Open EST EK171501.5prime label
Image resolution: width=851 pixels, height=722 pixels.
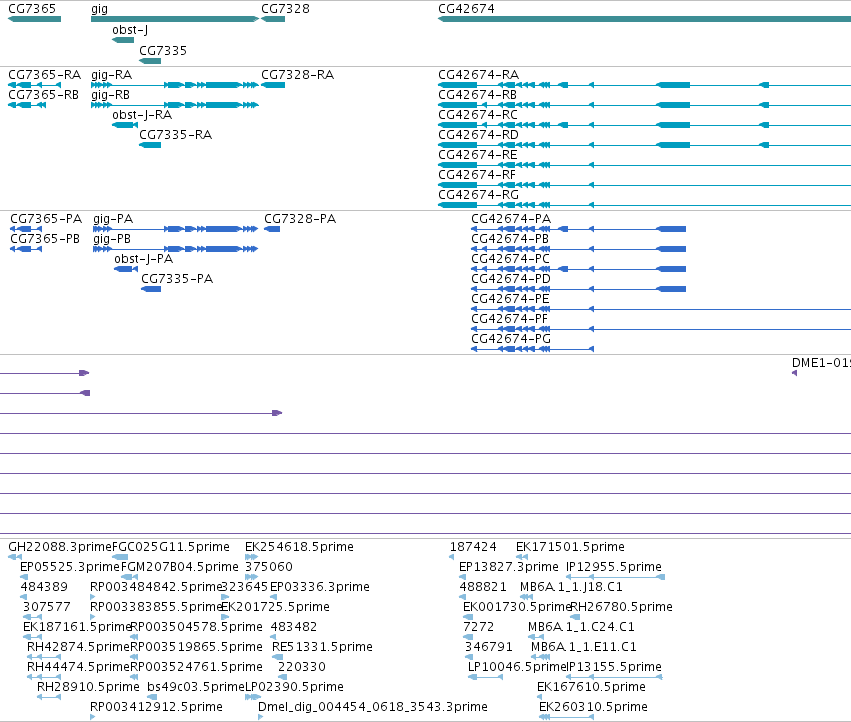(x=570, y=547)
